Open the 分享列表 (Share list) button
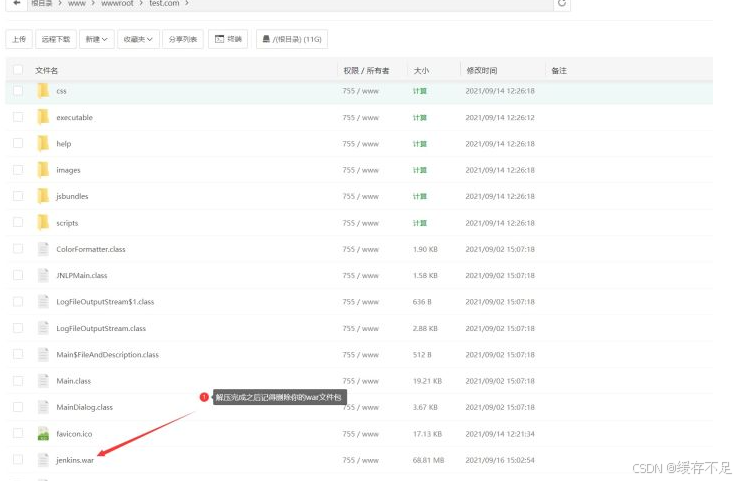 183,39
